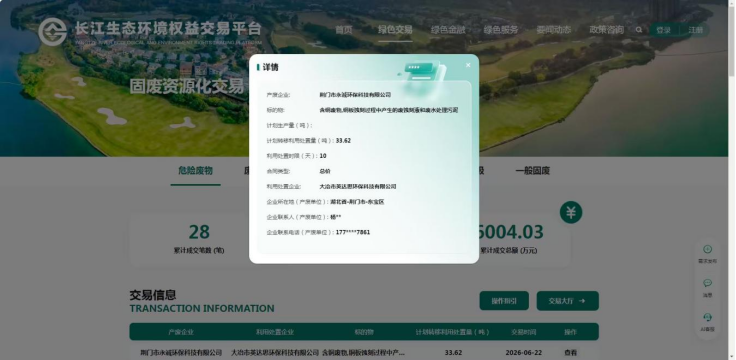The width and height of the screenshot is (736, 360).
Task: Open the 要闻动态 navigation item
Action: [x=554, y=30]
